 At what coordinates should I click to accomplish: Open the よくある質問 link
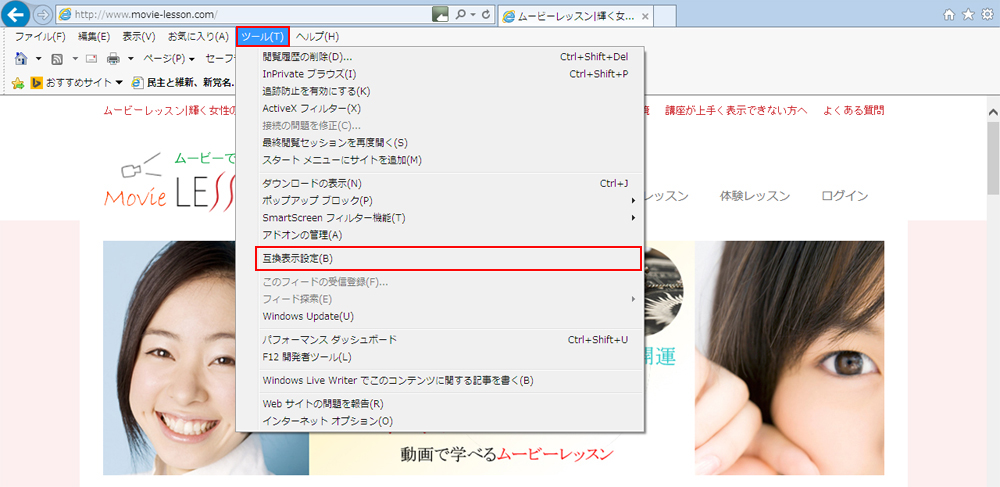pos(854,110)
